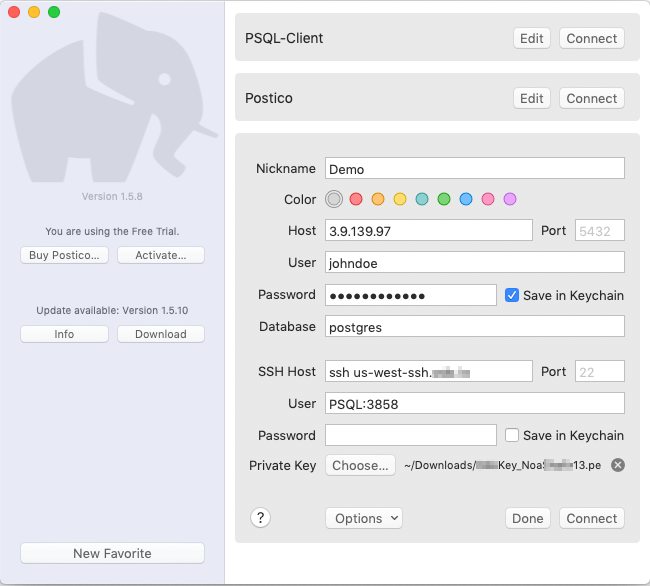Pick the blue color swatch

(x=466, y=199)
